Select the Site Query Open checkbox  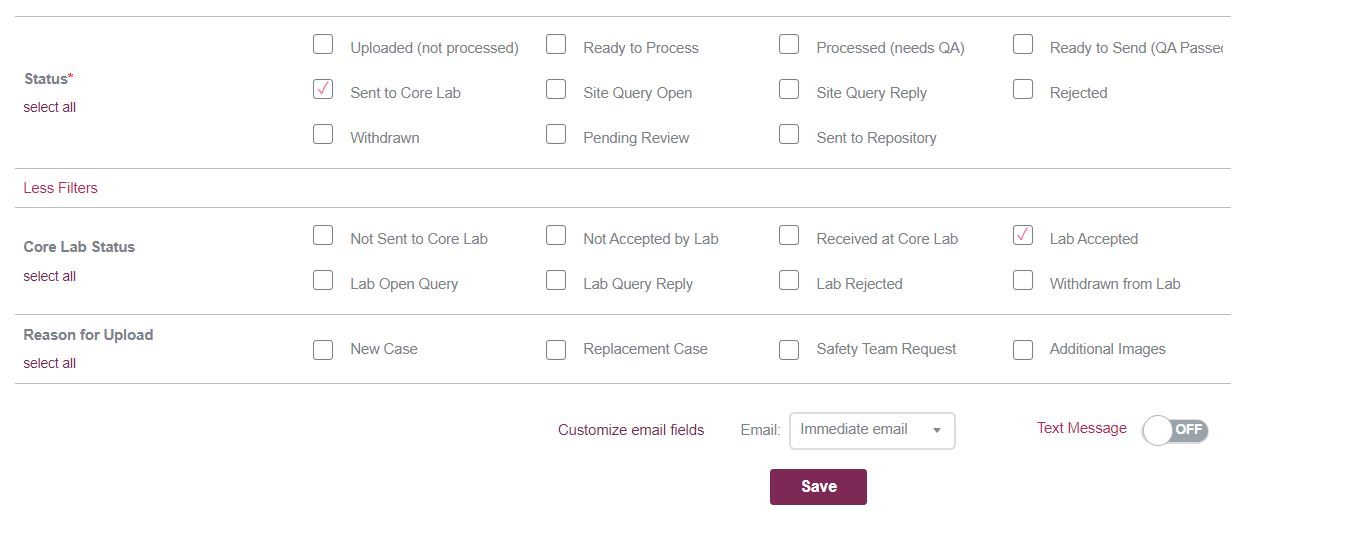tap(556, 90)
